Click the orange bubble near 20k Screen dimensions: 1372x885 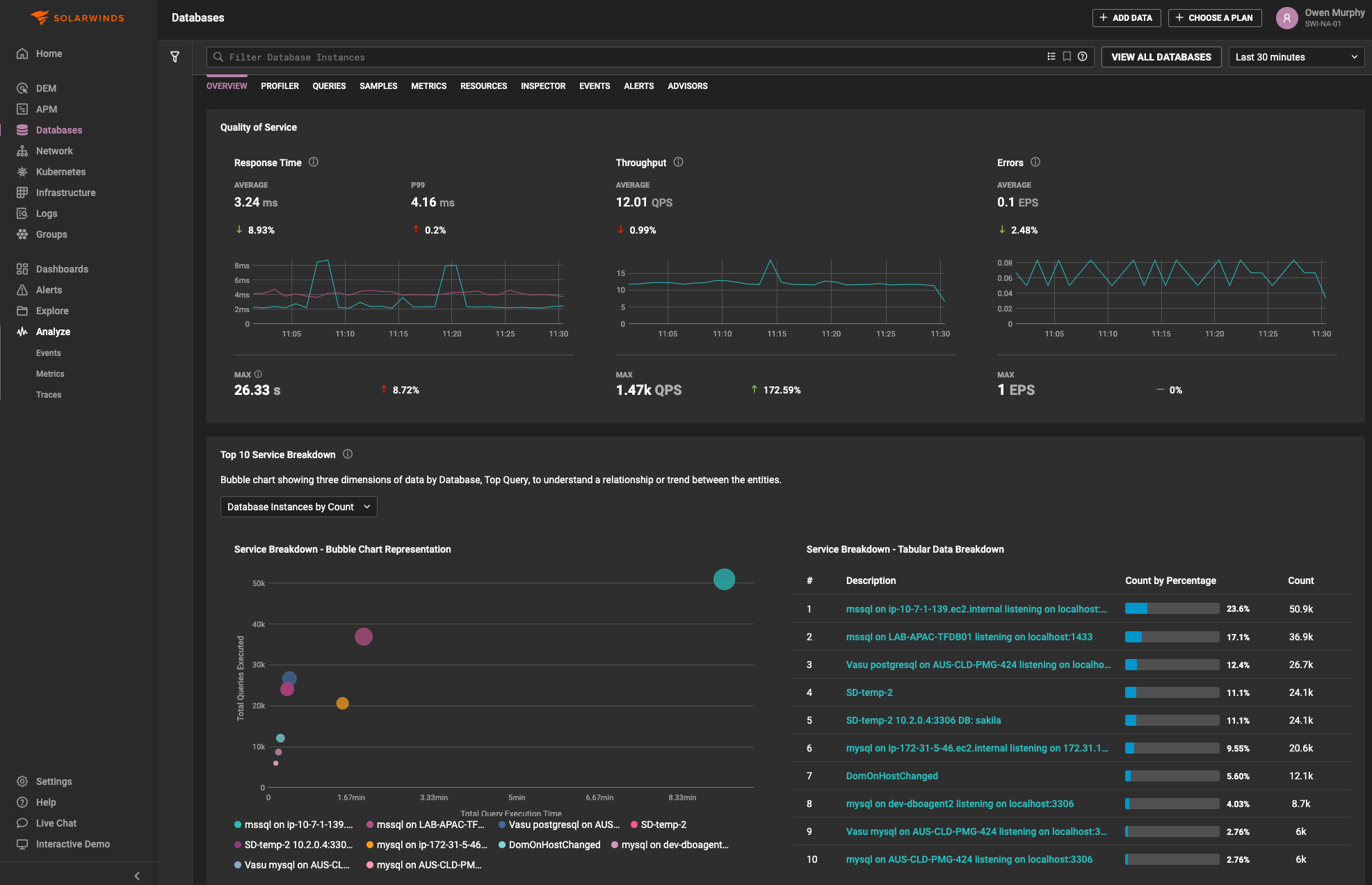342,704
